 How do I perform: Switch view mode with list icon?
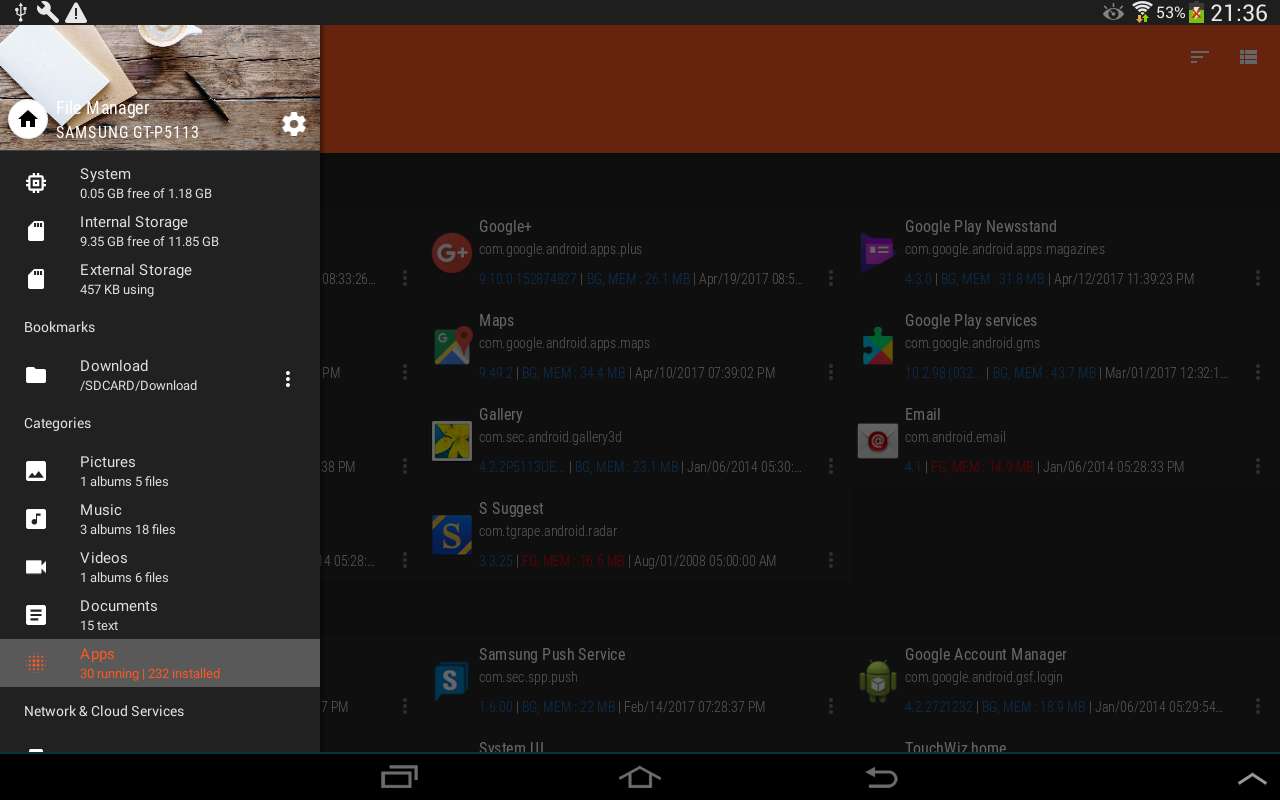(1248, 57)
